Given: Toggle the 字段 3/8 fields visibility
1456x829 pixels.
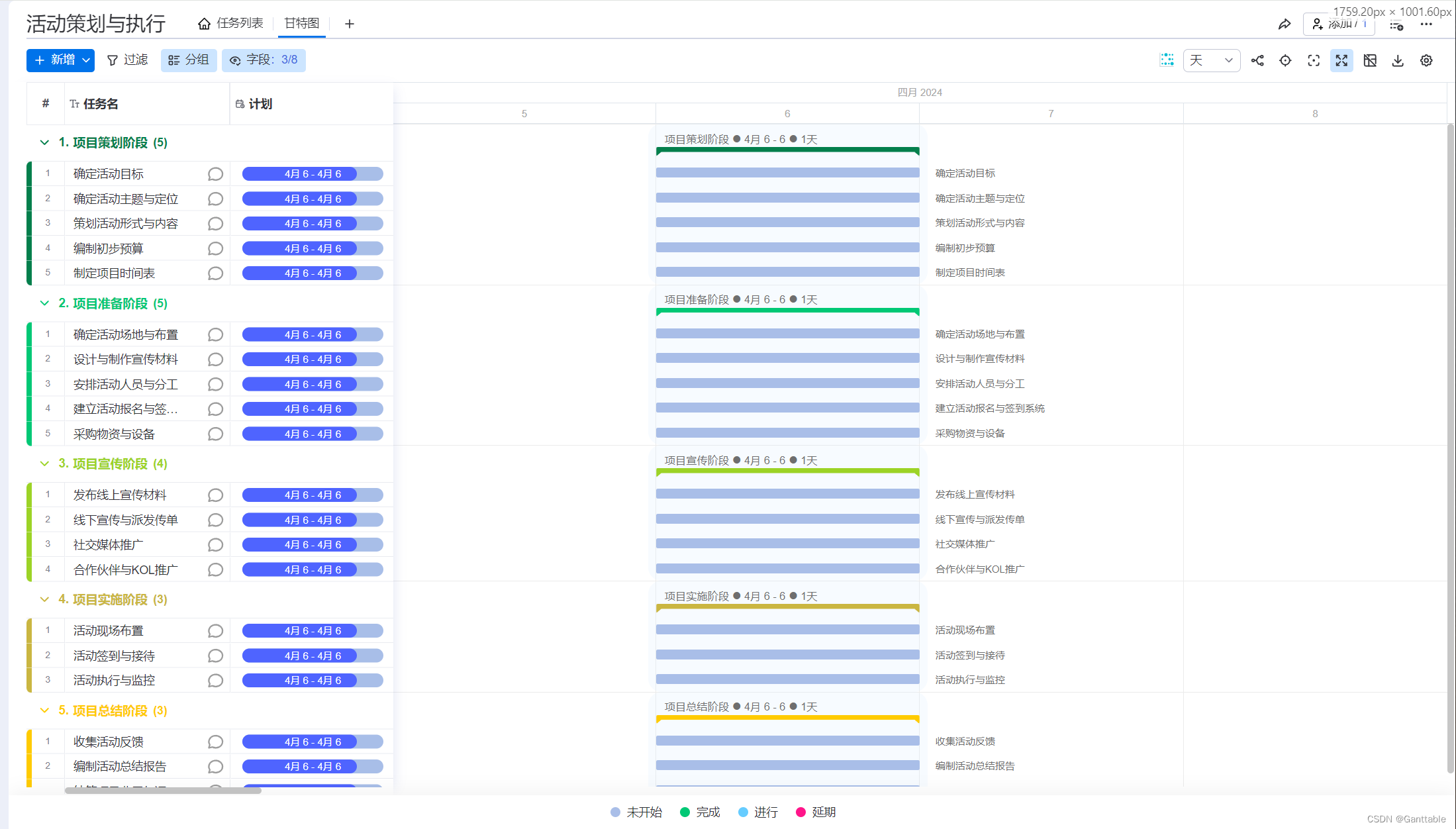Looking at the screenshot, I should 264,60.
